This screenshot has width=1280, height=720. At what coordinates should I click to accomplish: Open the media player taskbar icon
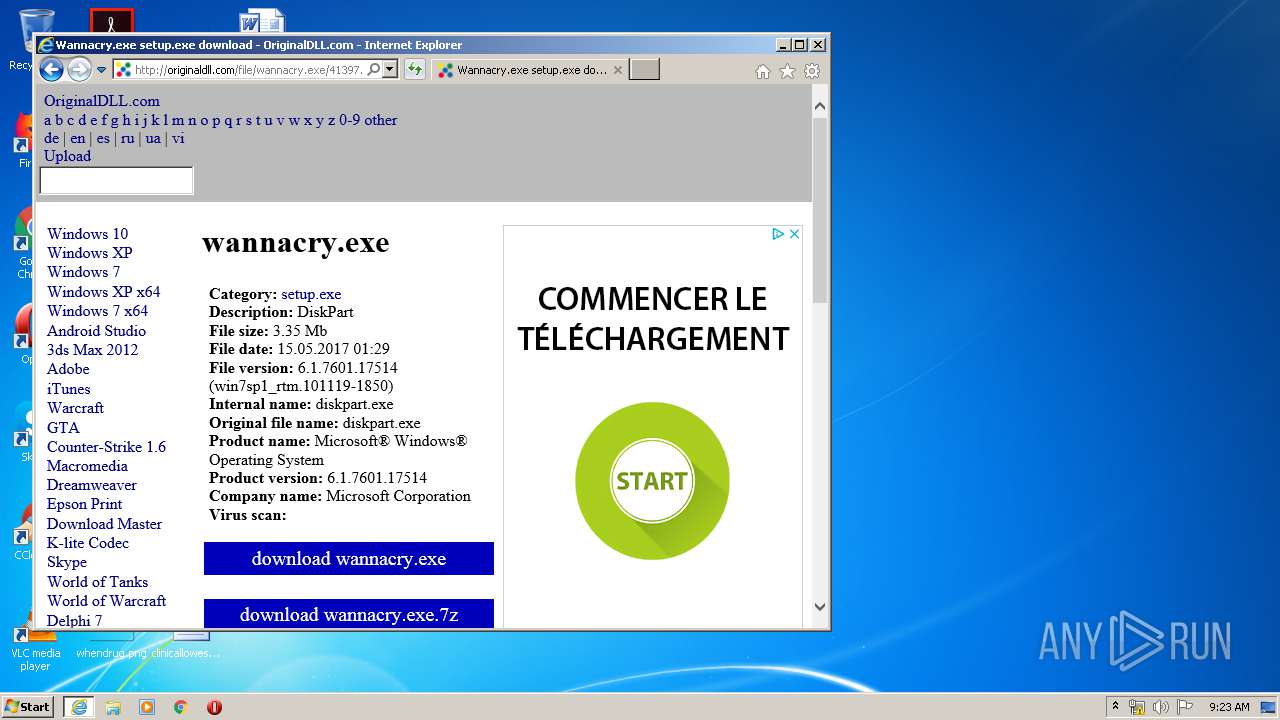(x=147, y=707)
